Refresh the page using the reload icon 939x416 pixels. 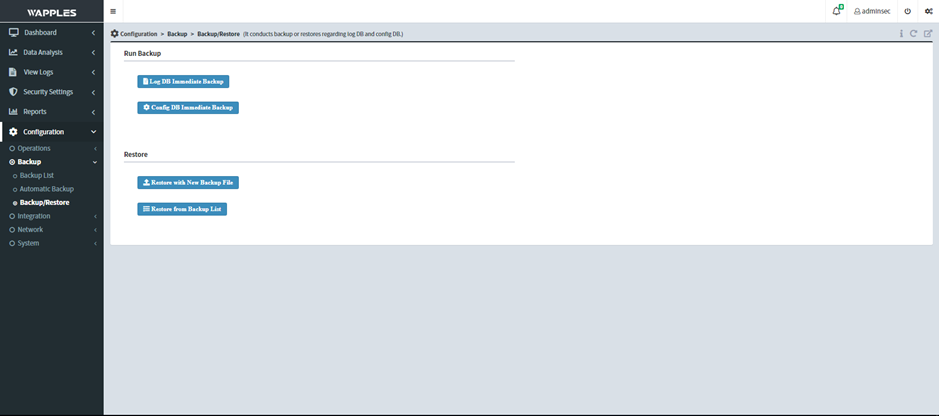(914, 34)
